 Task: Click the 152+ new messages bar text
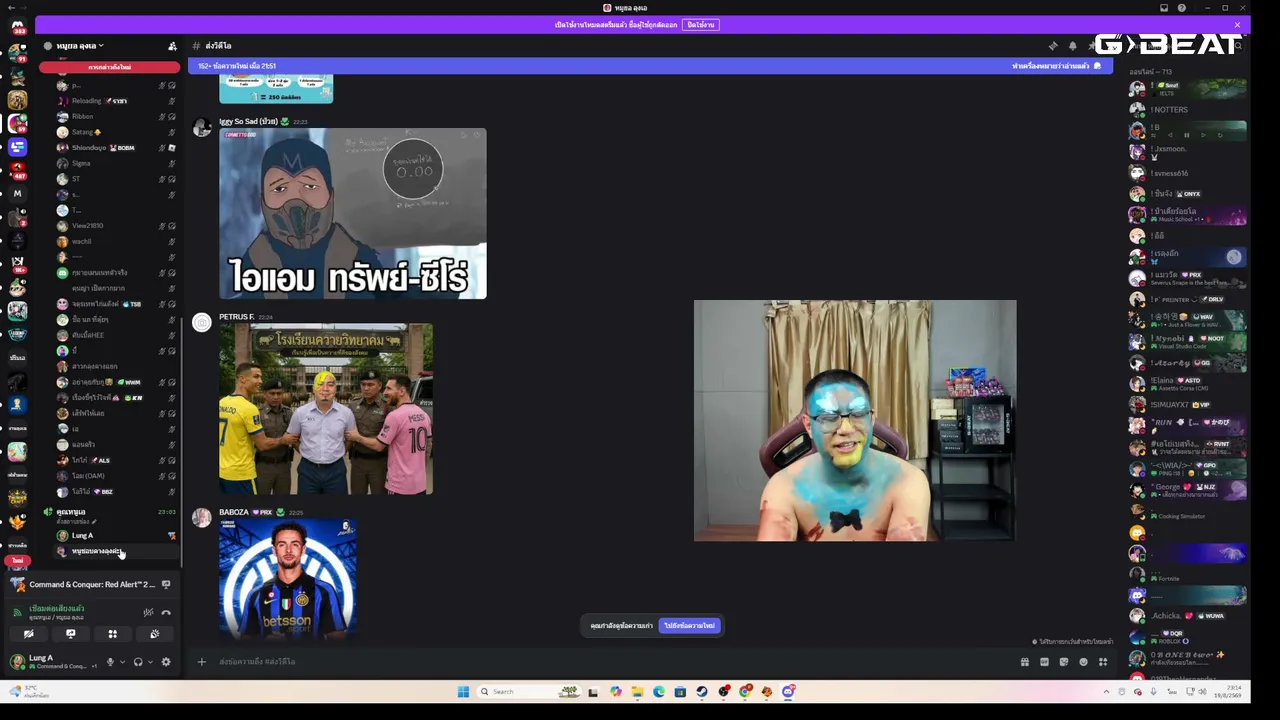237,66
